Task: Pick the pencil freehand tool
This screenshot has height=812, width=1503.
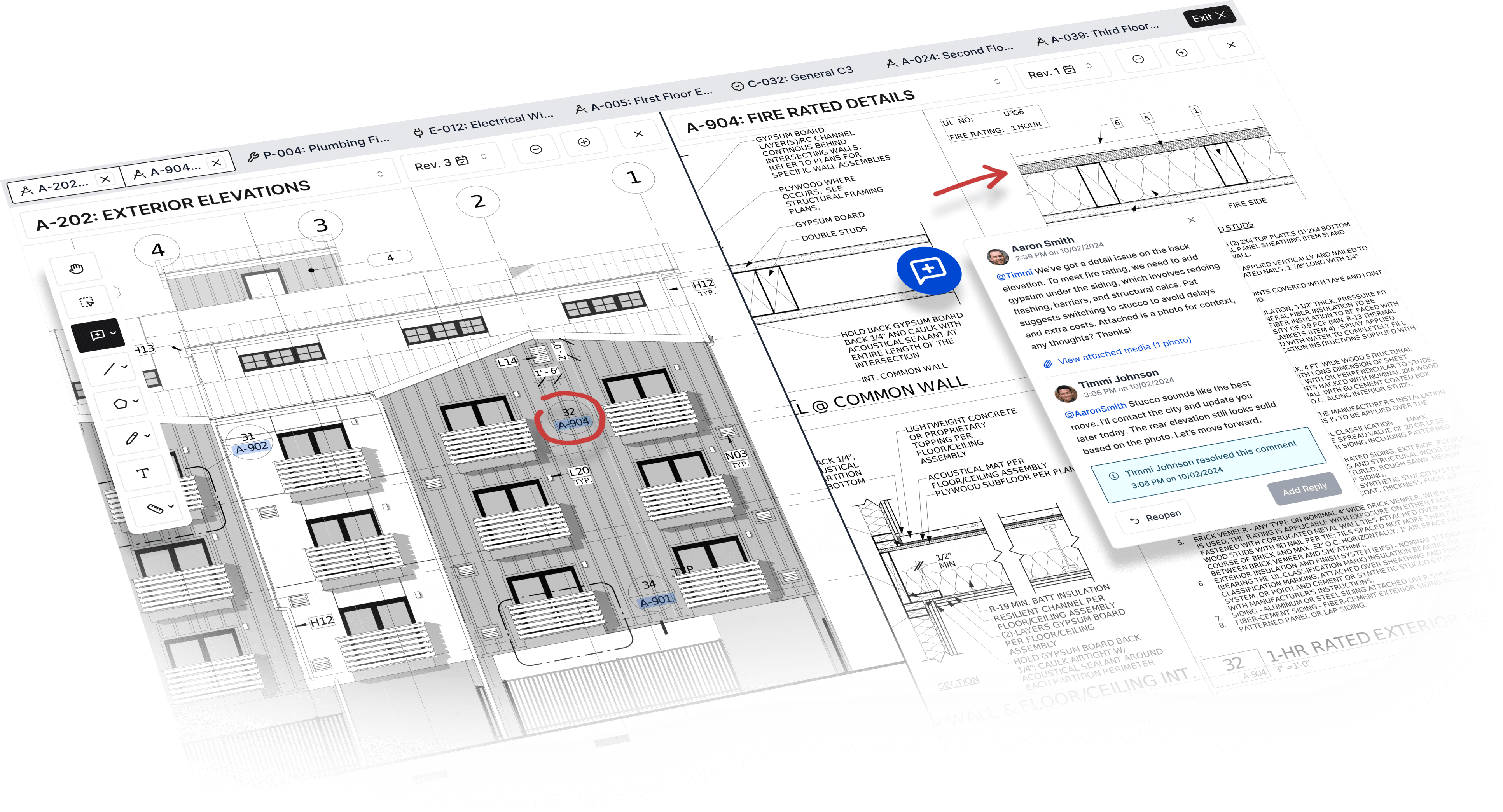Action: click(x=132, y=438)
